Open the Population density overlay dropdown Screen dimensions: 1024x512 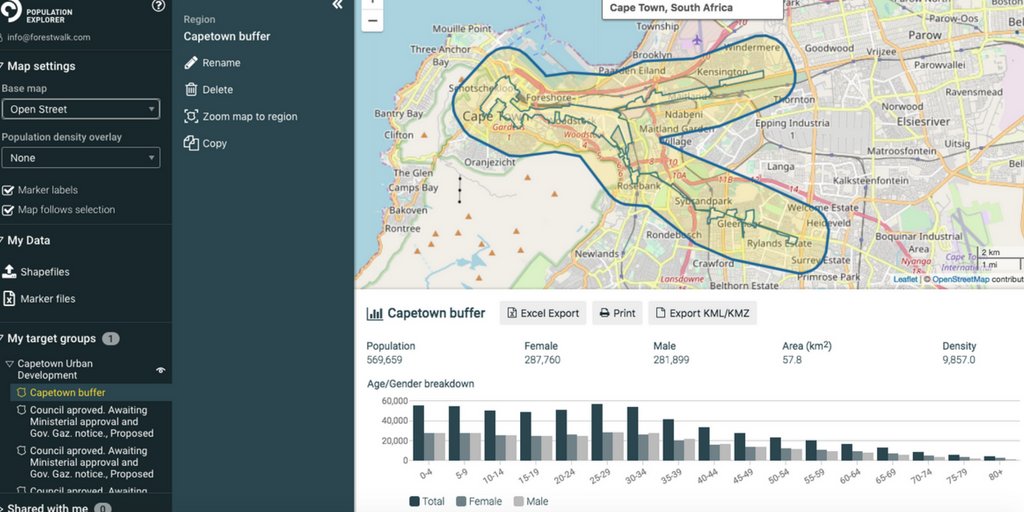(x=81, y=157)
